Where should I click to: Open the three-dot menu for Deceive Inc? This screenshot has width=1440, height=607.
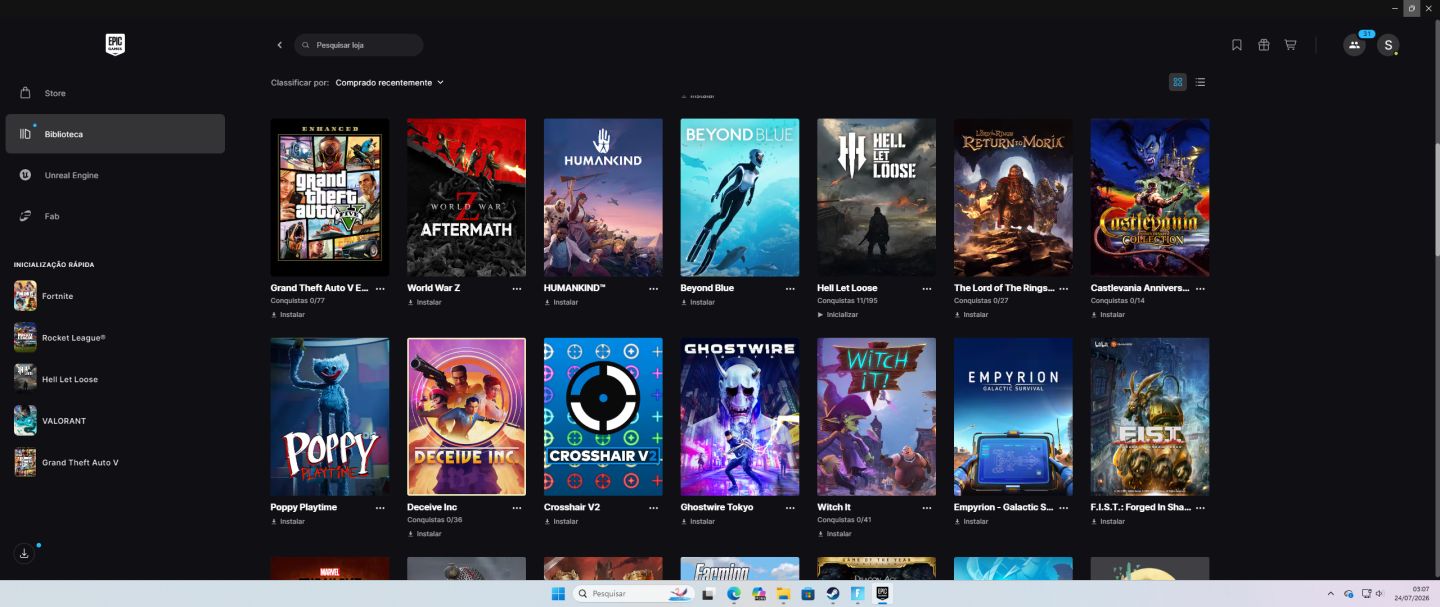coord(517,508)
